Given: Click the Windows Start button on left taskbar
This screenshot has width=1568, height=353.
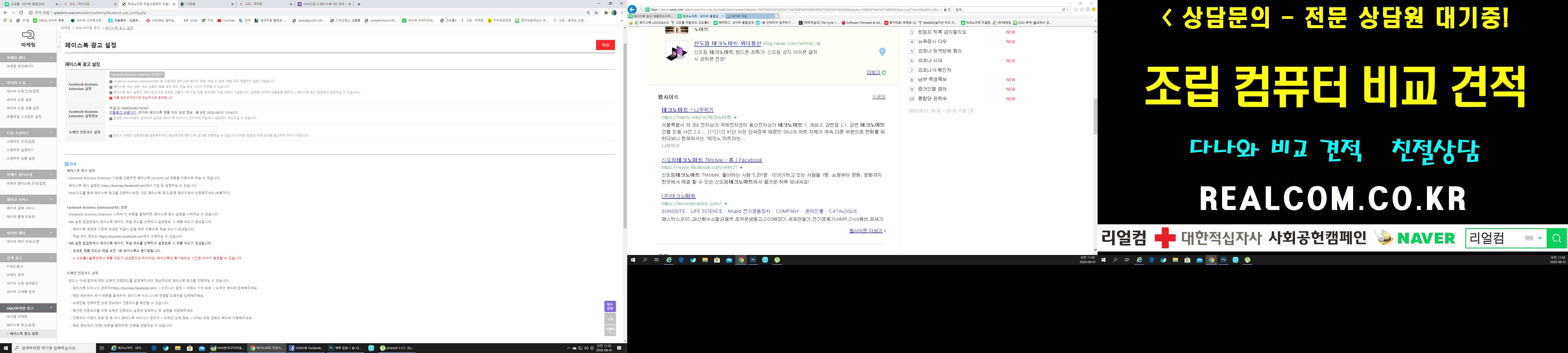Looking at the screenshot, I should (6, 348).
